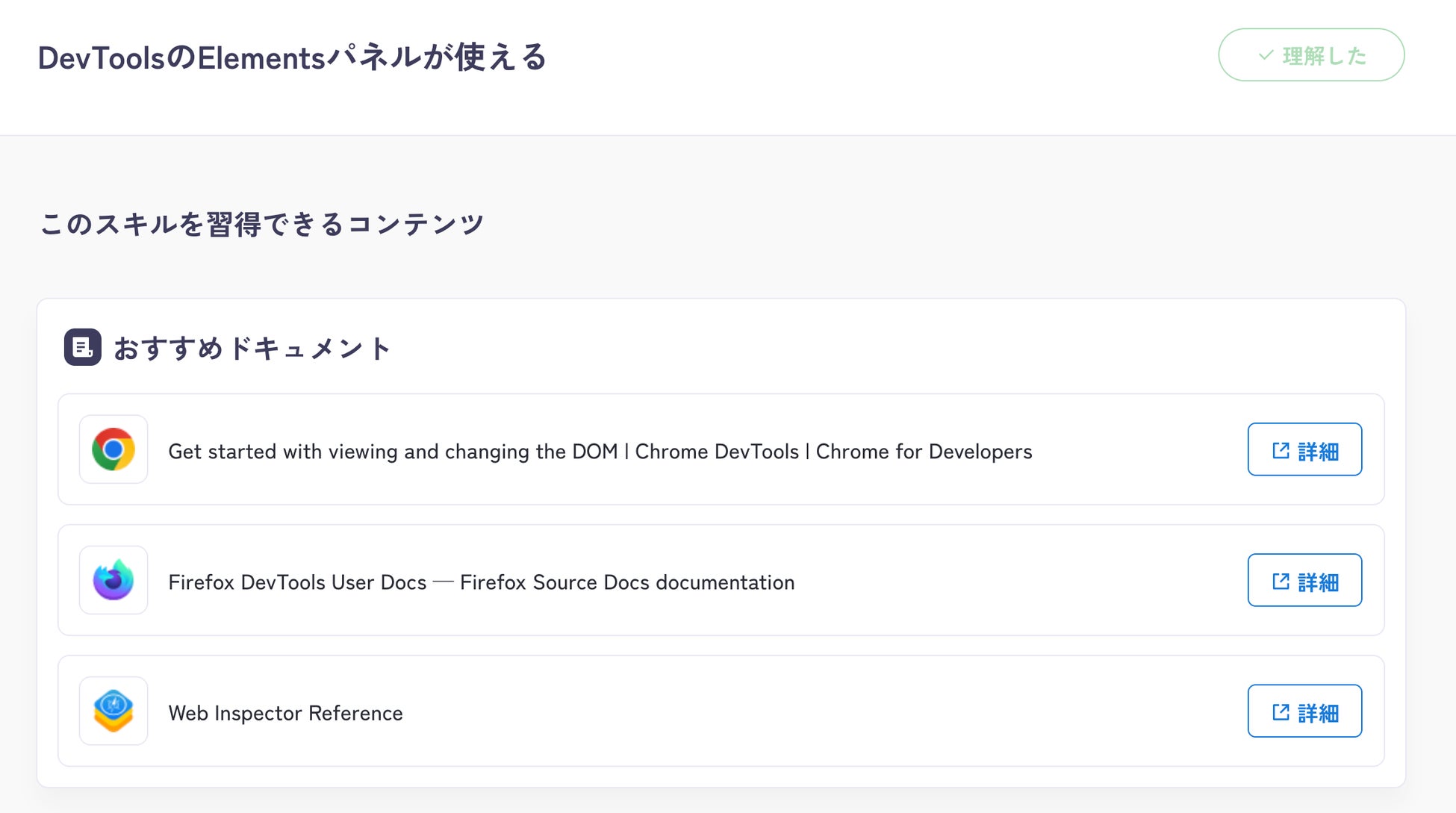Image resolution: width=1456 pixels, height=813 pixels.
Task: Click the Web Inspector logo icon
Action: click(x=113, y=711)
